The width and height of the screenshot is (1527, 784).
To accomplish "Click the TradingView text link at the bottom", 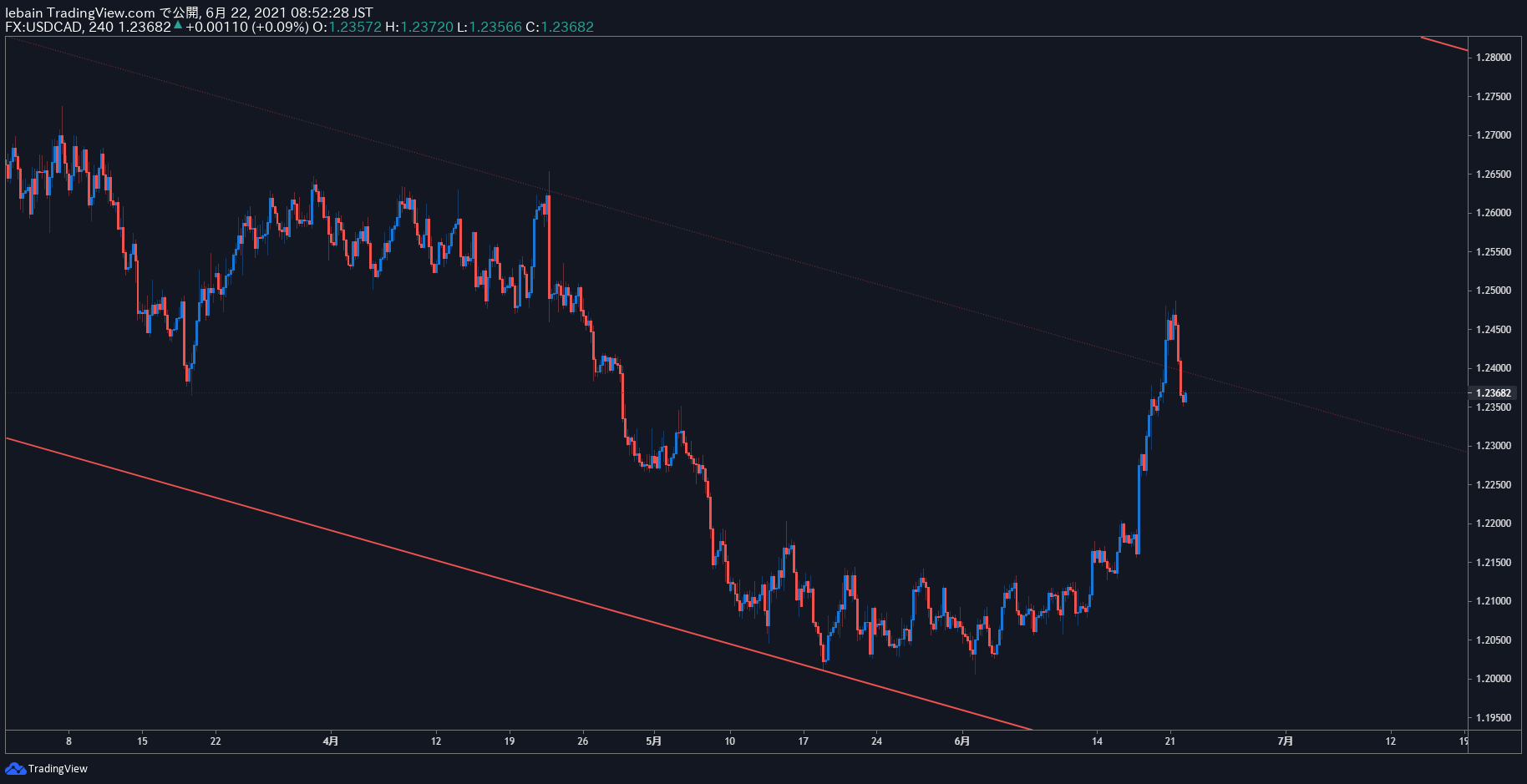I will [58, 769].
